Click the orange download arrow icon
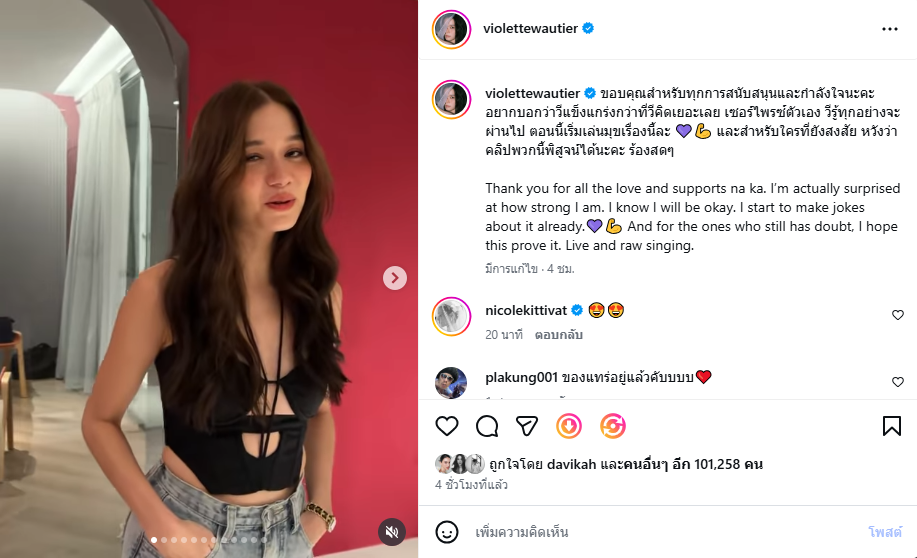The width and height of the screenshot is (917, 558). 568,426
